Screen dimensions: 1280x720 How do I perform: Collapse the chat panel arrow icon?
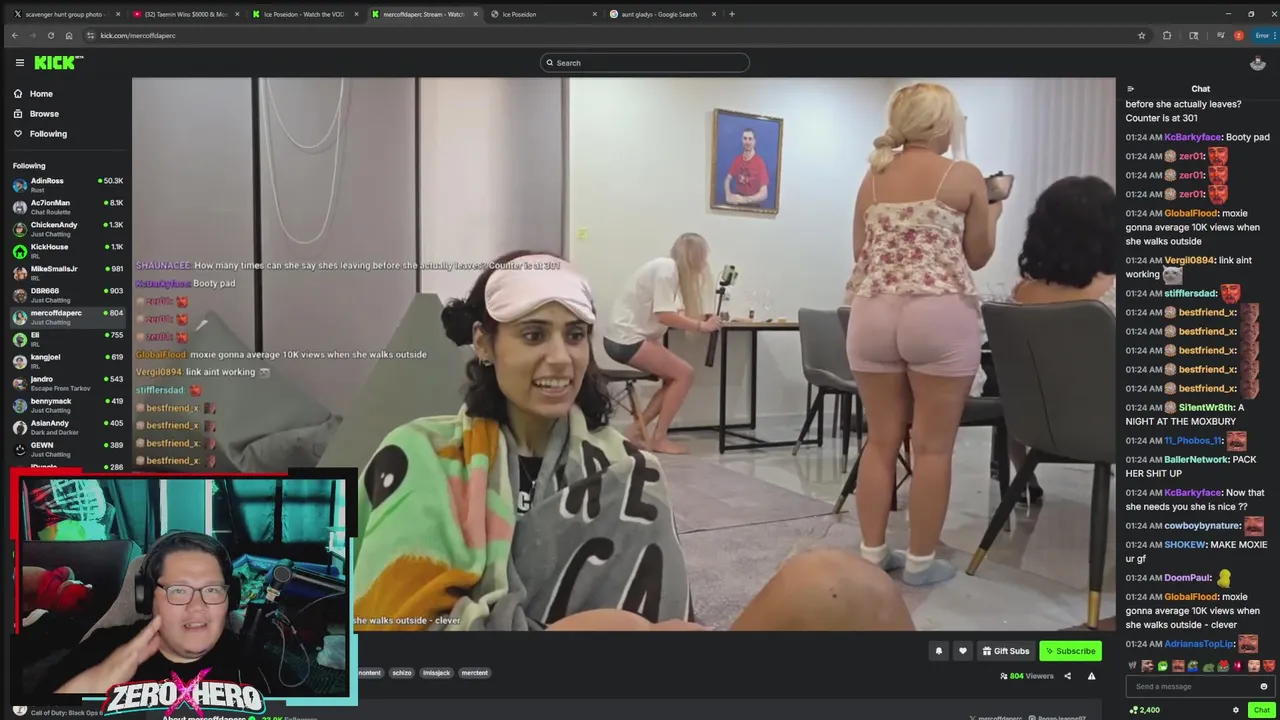point(1131,89)
